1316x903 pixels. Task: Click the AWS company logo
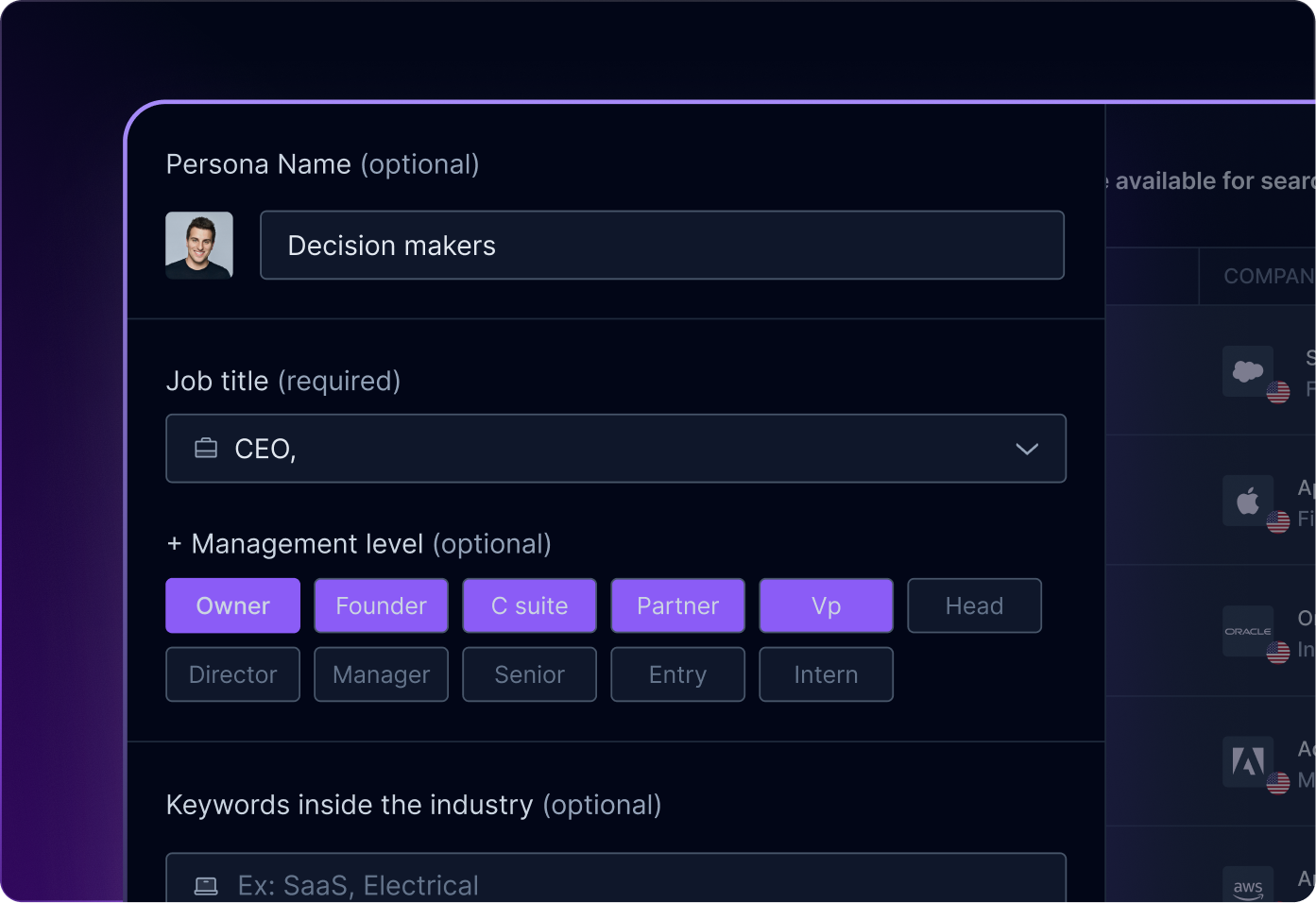(x=1247, y=887)
